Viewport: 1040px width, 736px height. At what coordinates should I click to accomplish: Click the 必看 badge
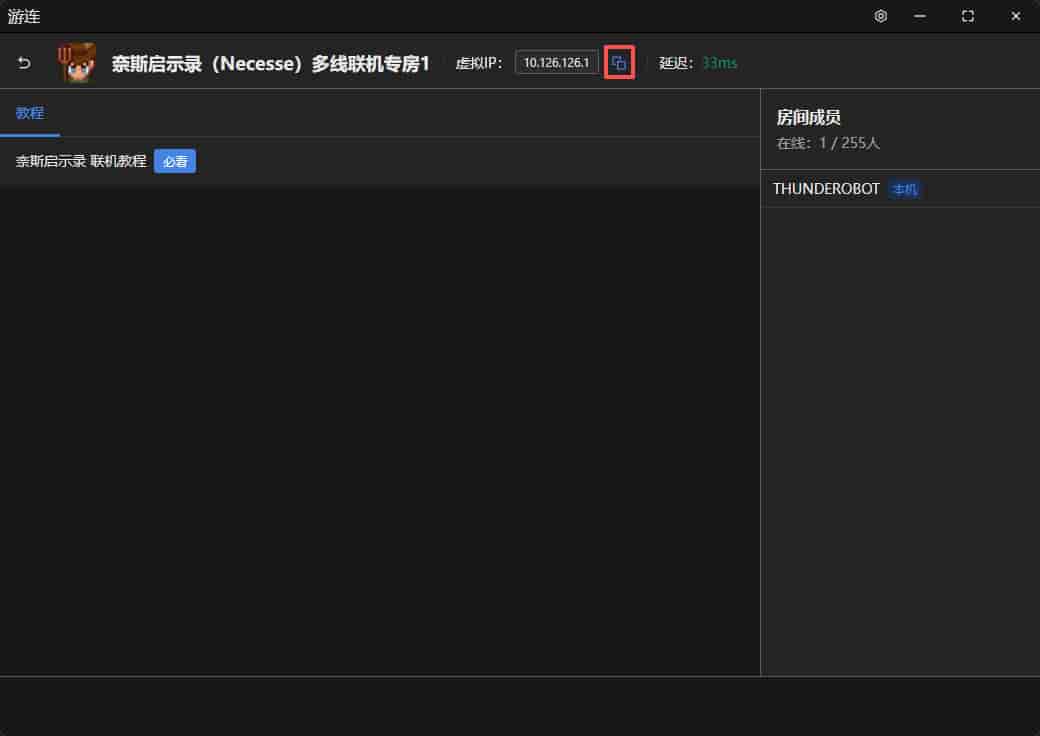175,161
